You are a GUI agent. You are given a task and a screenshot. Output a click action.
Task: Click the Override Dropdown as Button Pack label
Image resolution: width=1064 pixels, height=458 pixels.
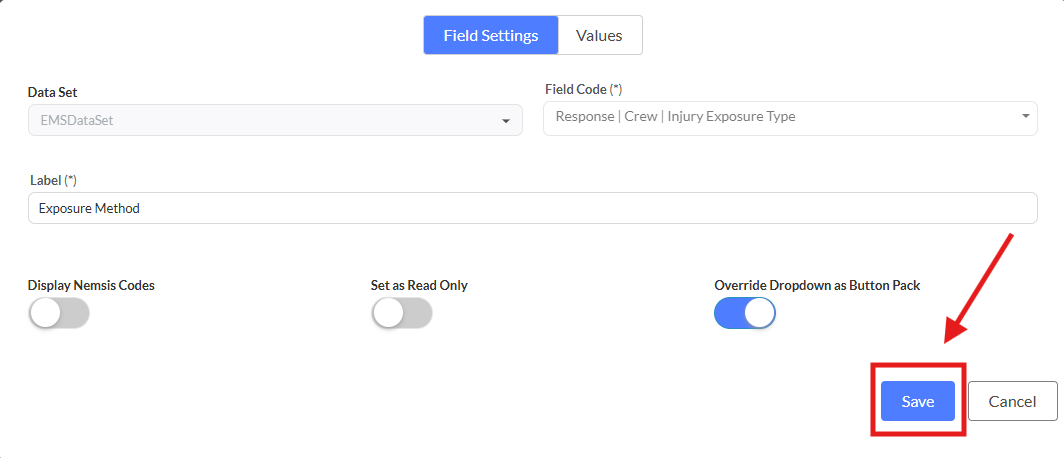click(817, 285)
